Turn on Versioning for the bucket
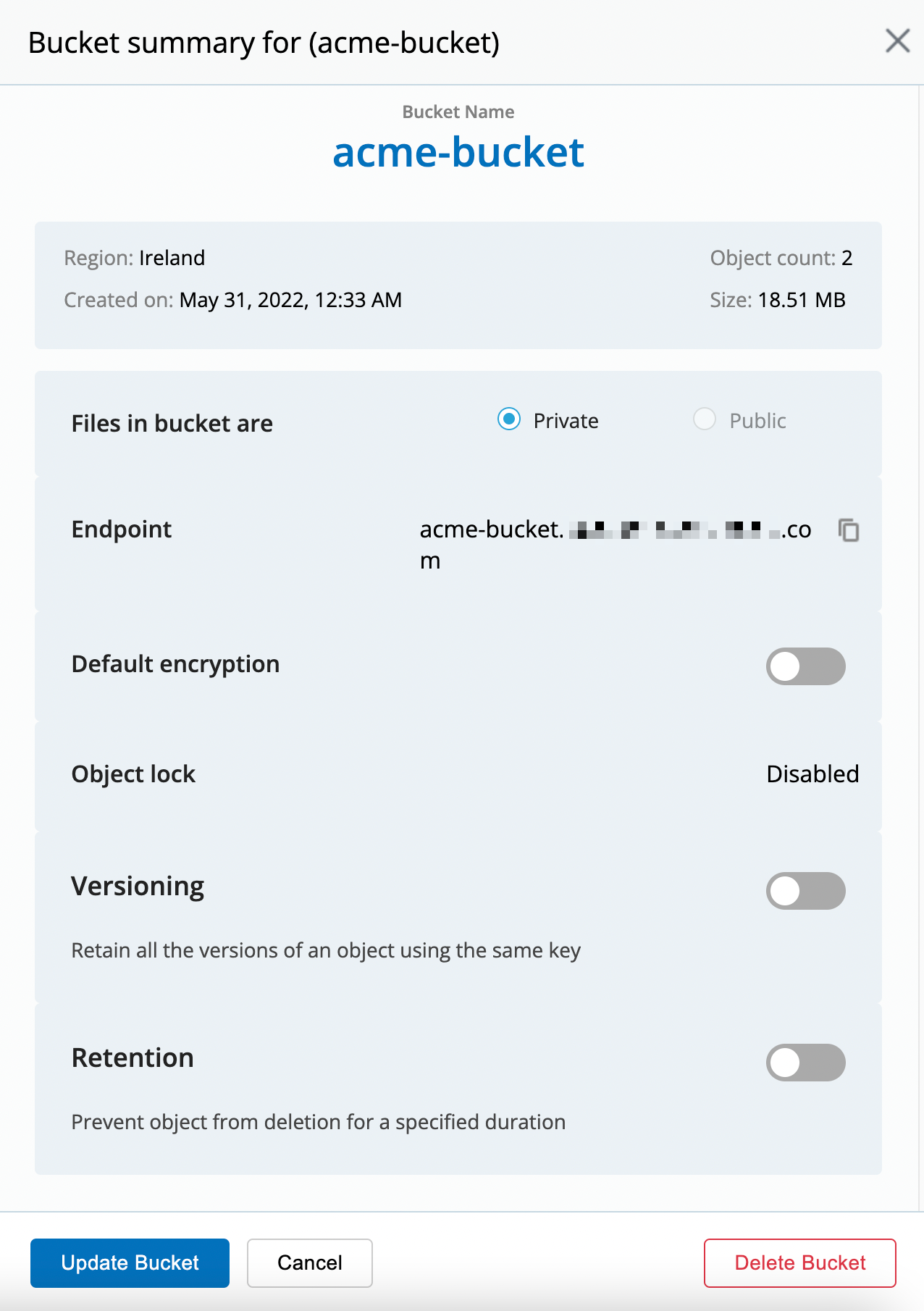 pyautogui.click(x=805, y=891)
